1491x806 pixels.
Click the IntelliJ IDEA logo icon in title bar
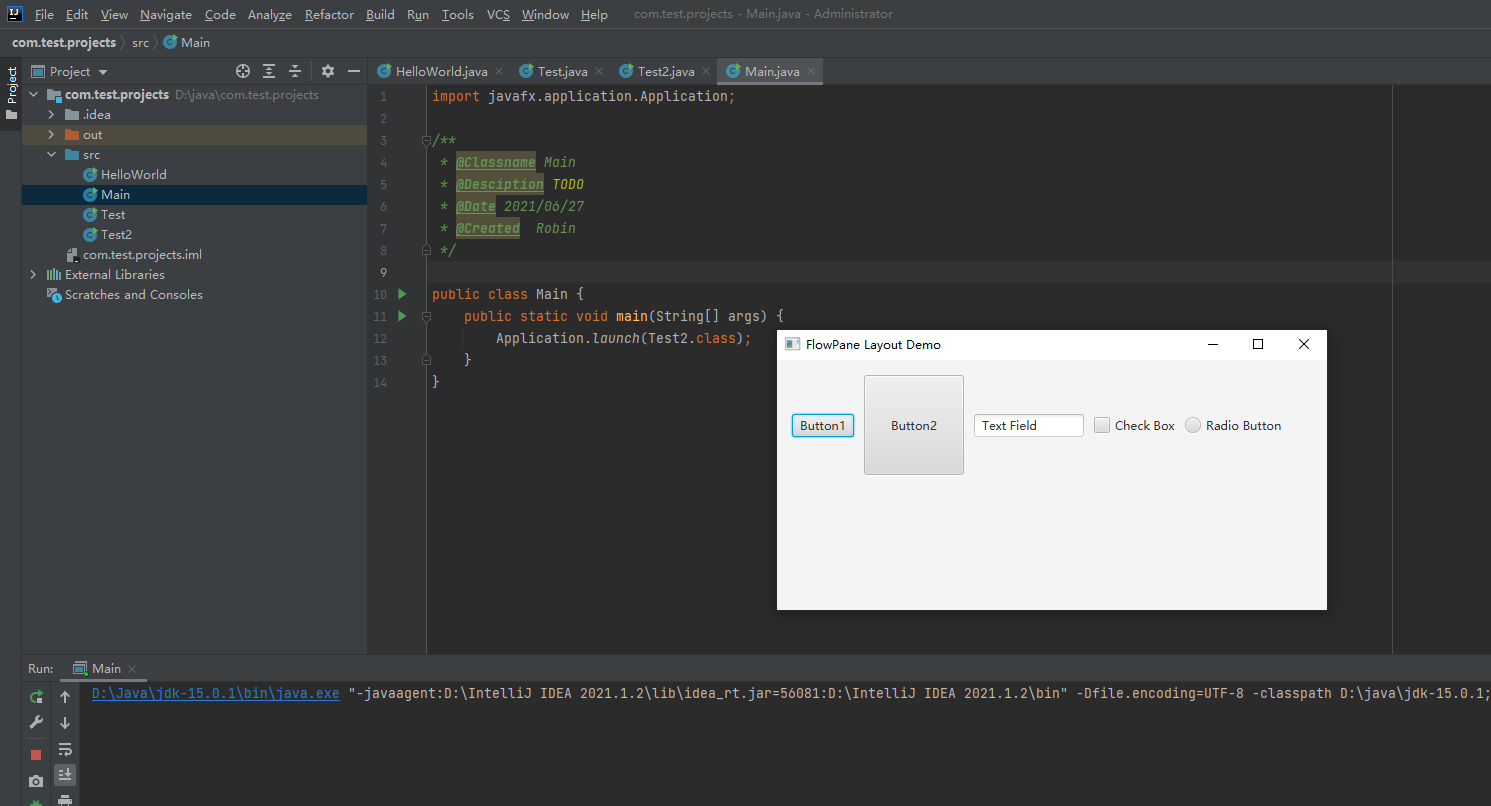15,14
